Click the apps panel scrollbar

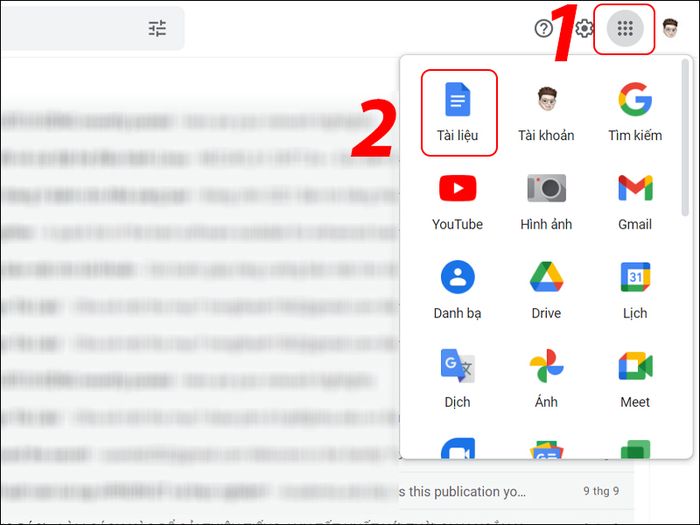click(686, 138)
